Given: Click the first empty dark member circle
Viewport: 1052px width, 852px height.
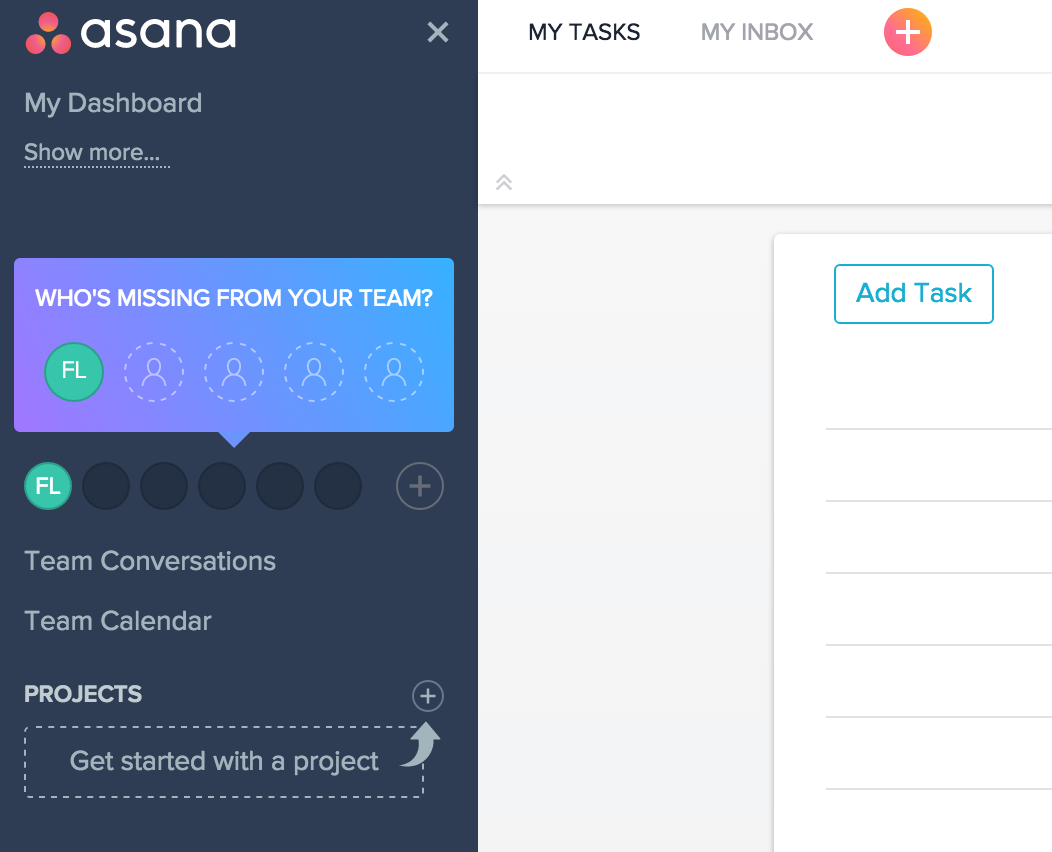Looking at the screenshot, I should tap(106, 486).
